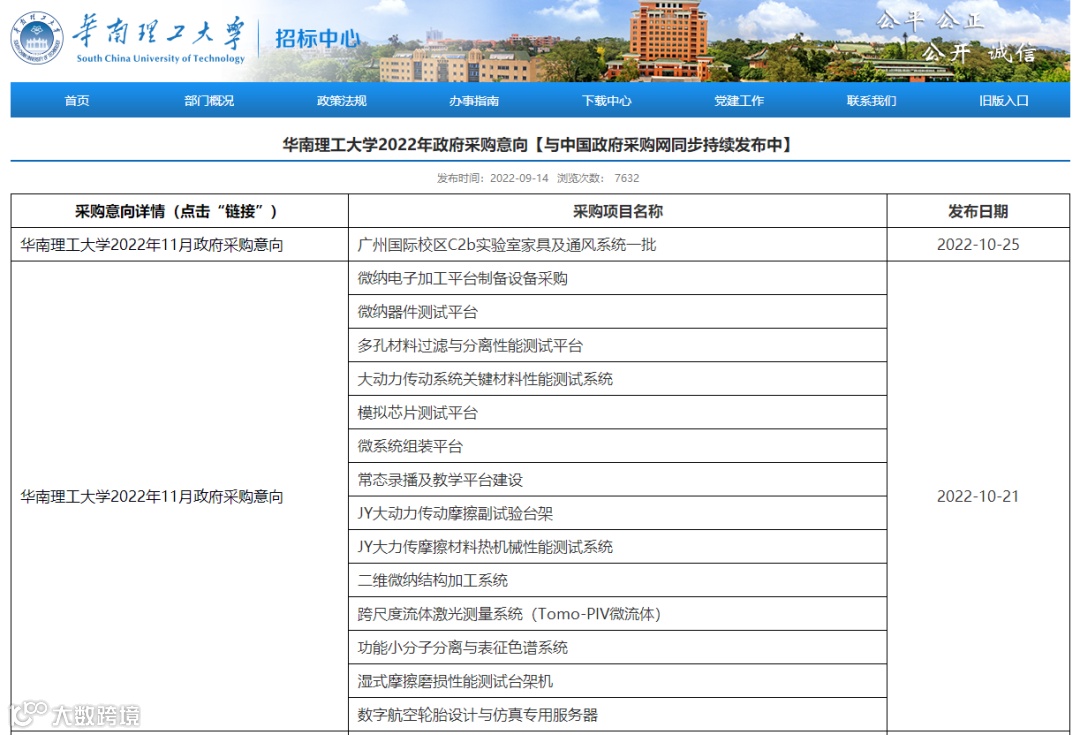1080x735 pixels.
Task: Click 微纳器件测试平台 row
Action: pyautogui.click(x=618, y=312)
